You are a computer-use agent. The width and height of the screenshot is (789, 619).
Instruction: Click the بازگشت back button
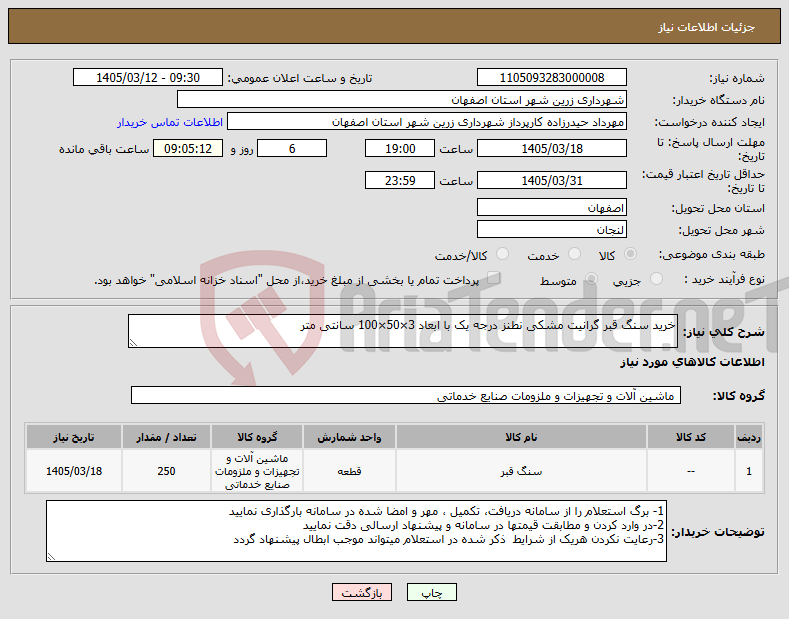[x=362, y=592]
